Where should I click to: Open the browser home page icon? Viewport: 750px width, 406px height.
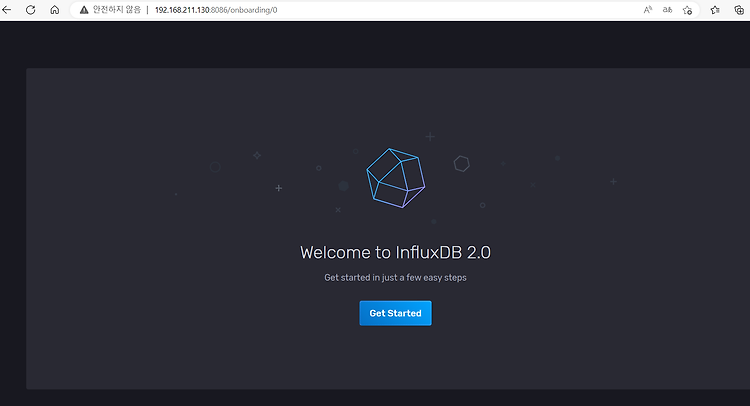55,10
